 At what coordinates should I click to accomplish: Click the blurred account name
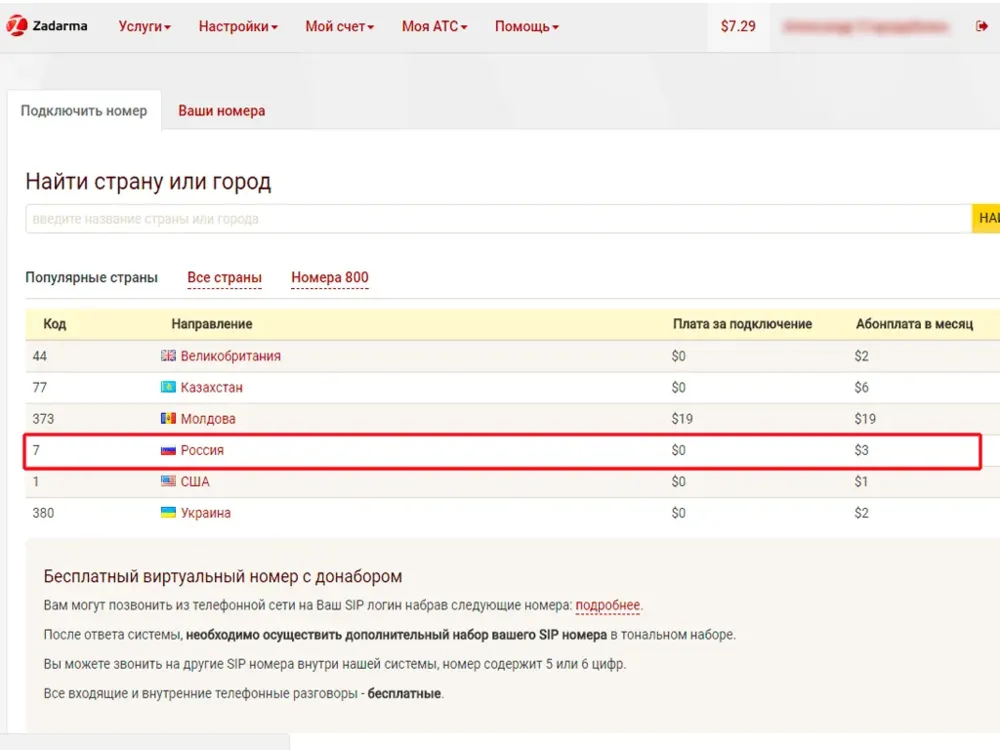[866, 27]
